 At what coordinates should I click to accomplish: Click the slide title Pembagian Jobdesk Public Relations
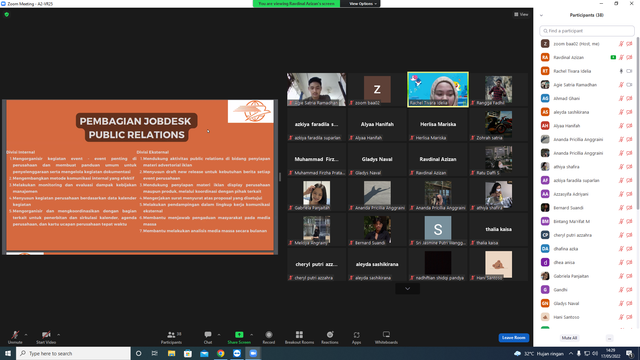136,128
